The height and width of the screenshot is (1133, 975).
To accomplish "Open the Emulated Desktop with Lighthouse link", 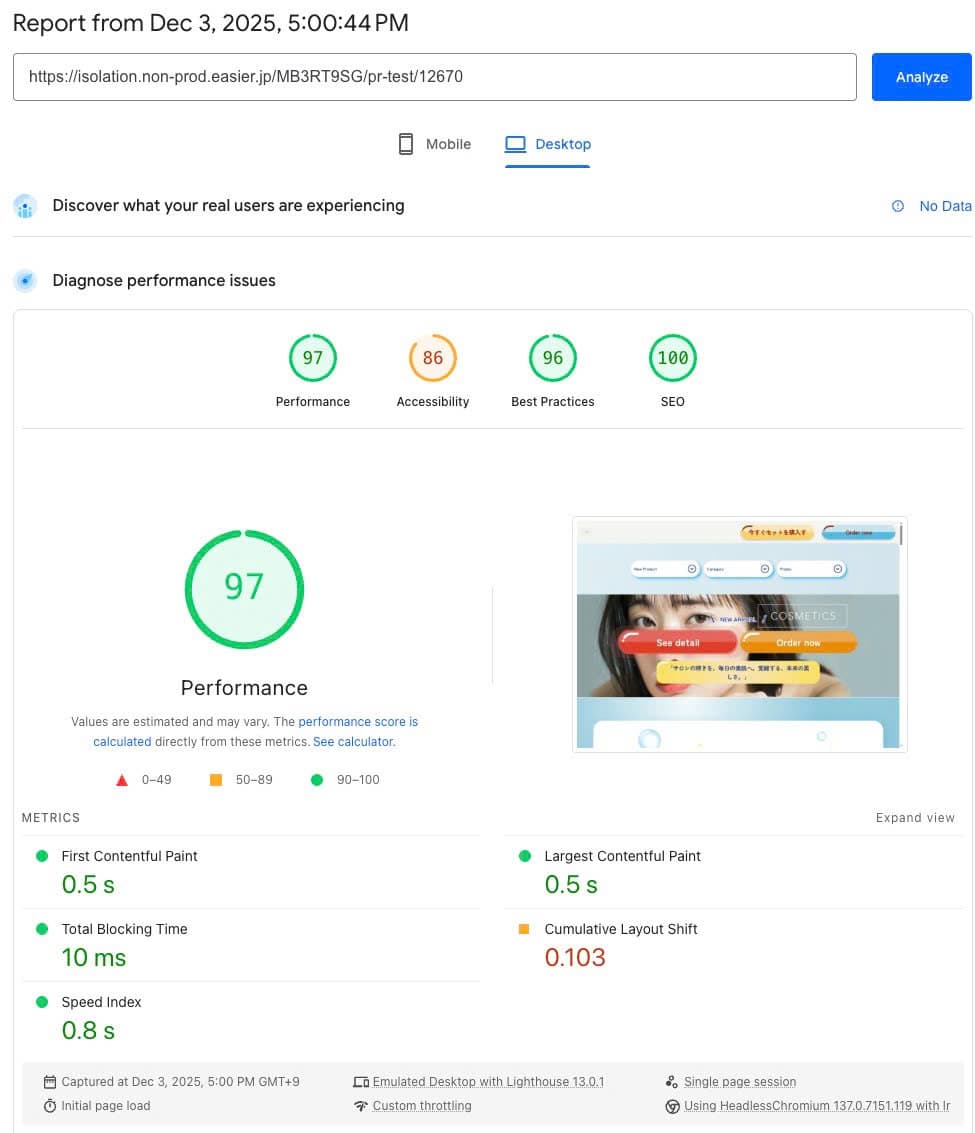I will click(x=488, y=1081).
